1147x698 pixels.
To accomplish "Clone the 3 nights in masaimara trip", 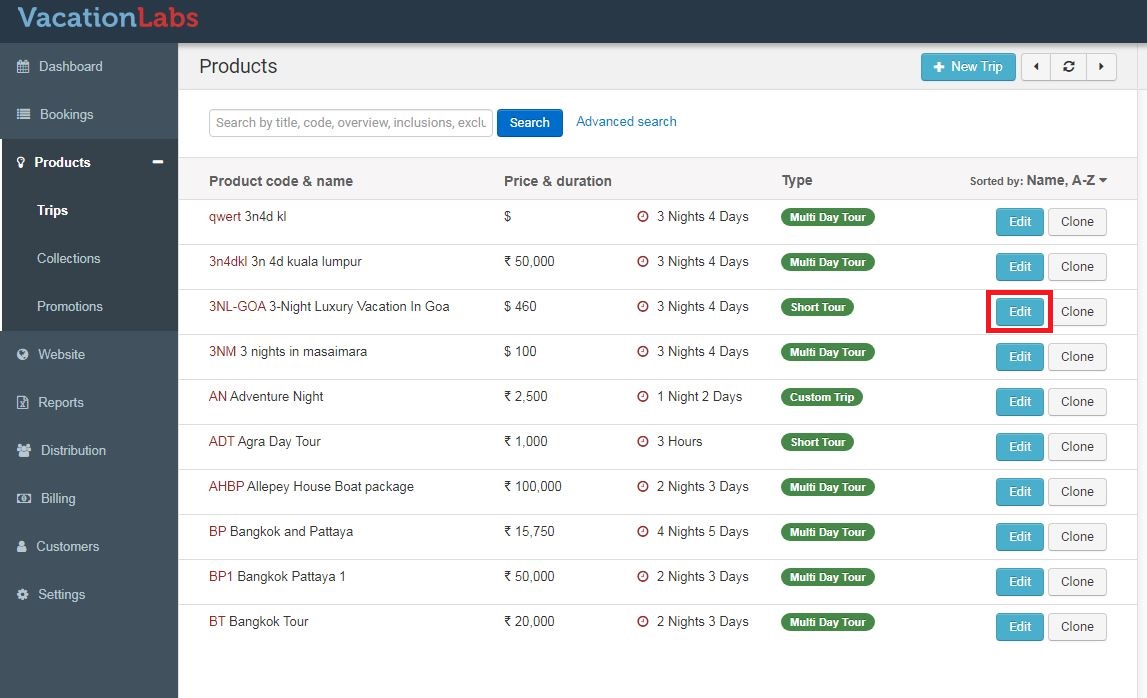I will coord(1077,357).
